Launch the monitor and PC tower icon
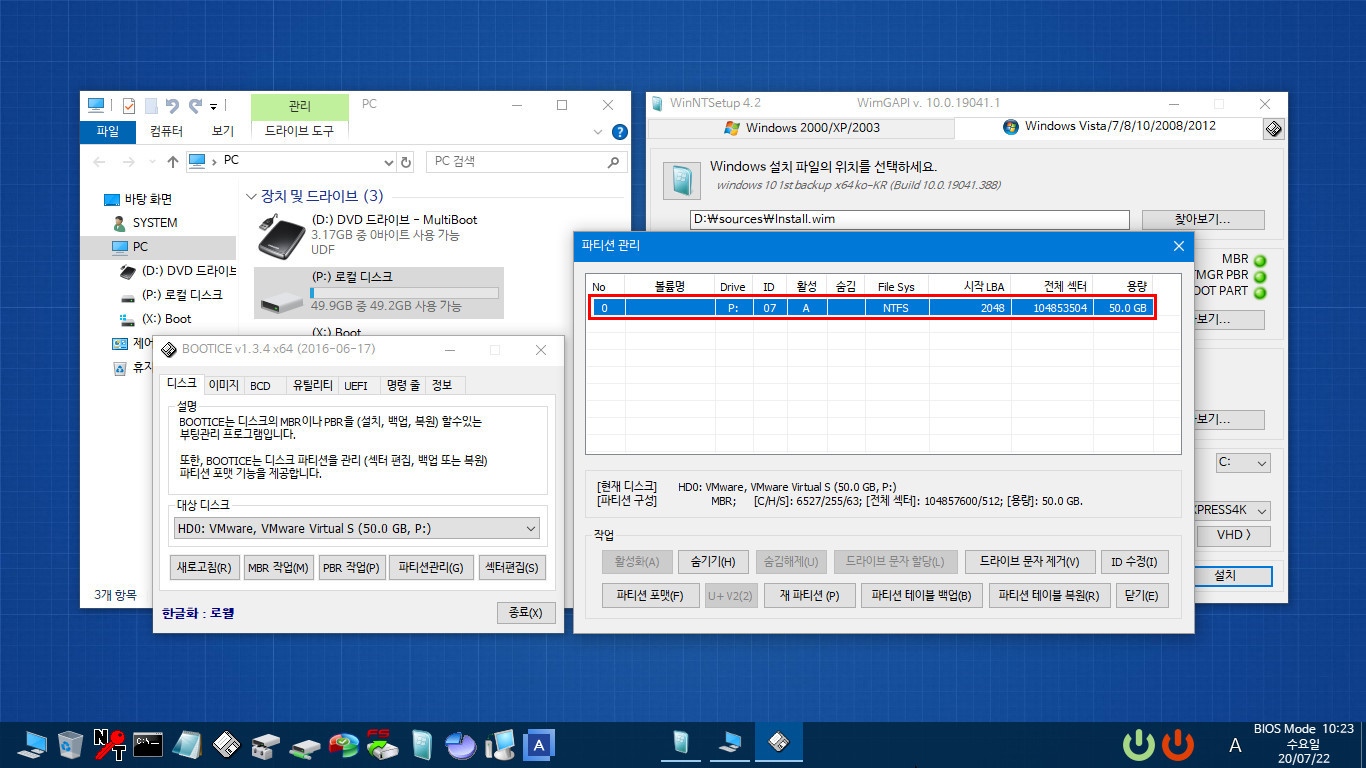 coord(499,743)
